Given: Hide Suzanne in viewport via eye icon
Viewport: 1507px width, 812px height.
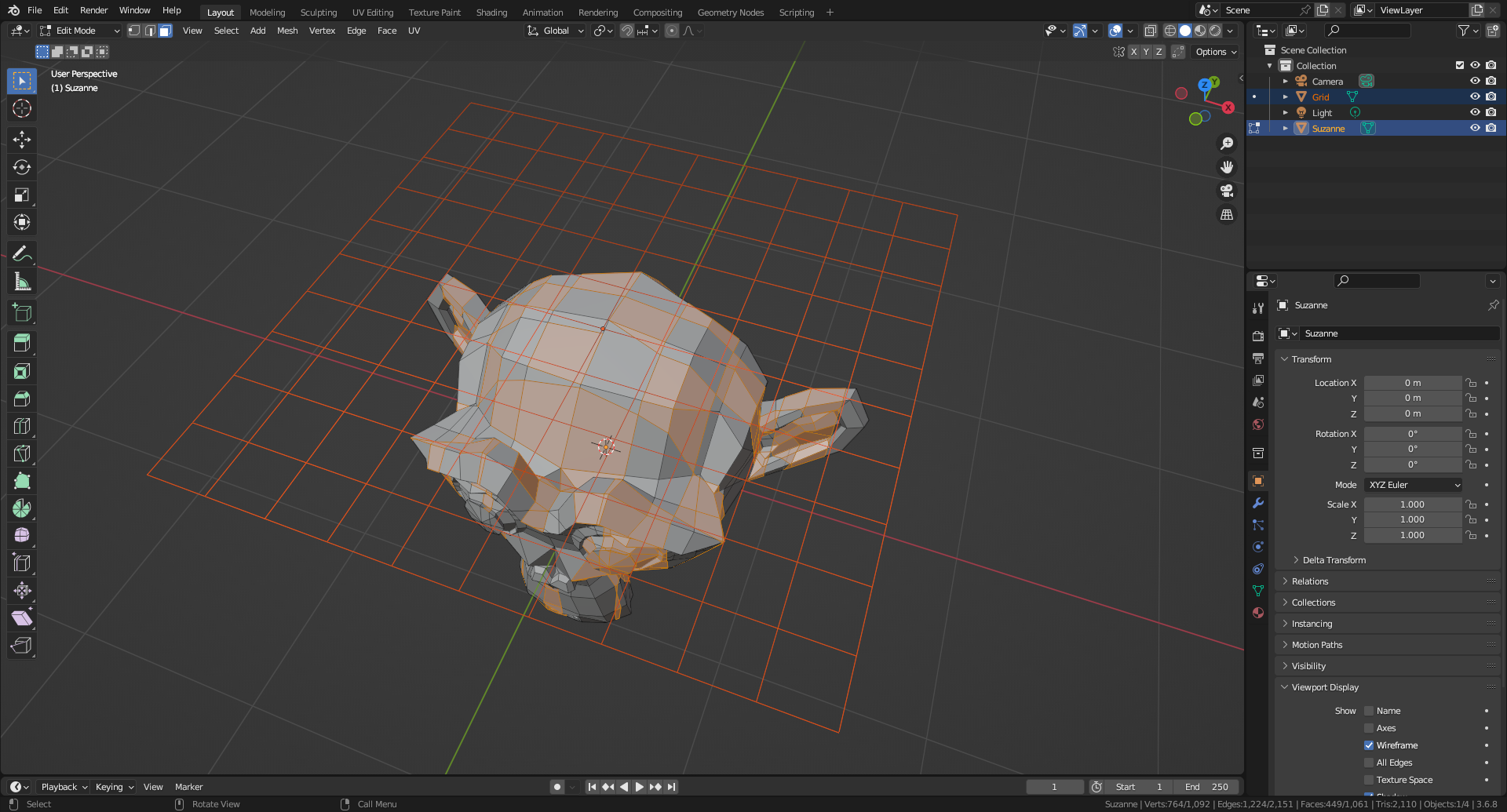Looking at the screenshot, I should [x=1475, y=128].
